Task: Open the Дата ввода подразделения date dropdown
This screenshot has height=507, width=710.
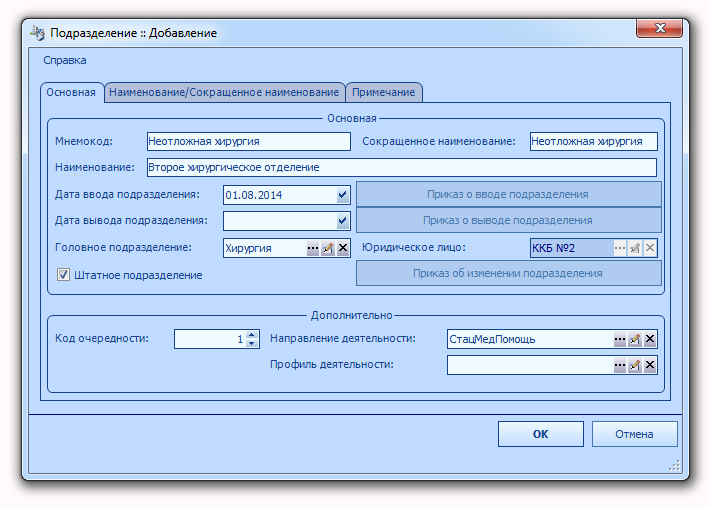Action: coord(342,195)
